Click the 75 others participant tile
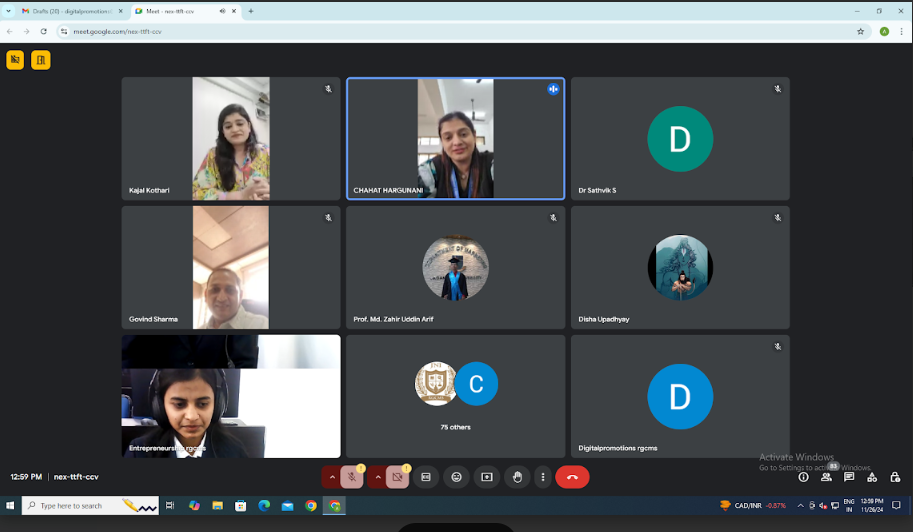Image resolution: width=913 pixels, height=532 pixels. [x=455, y=396]
